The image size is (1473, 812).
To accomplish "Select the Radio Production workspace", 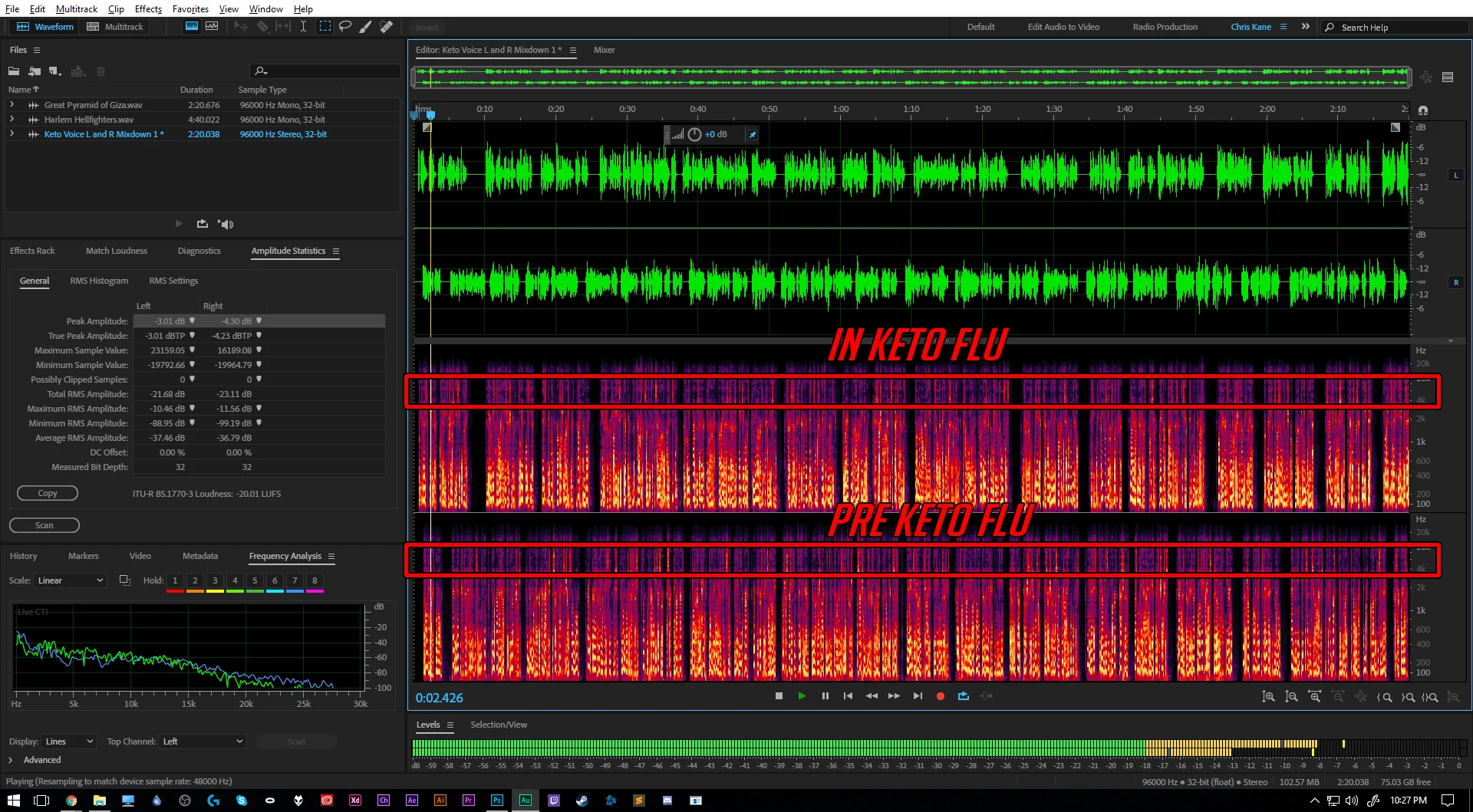I will pos(1165,27).
